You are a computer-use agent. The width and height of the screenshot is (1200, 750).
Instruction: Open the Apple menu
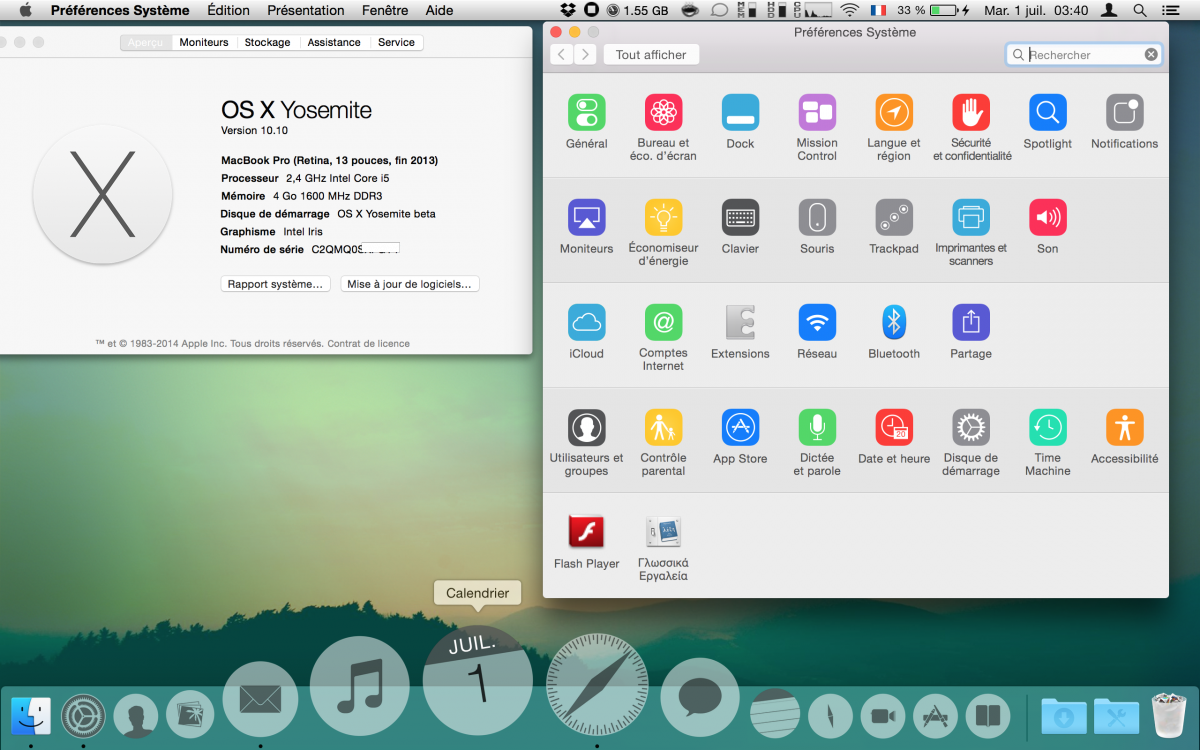pyautogui.click(x=26, y=10)
